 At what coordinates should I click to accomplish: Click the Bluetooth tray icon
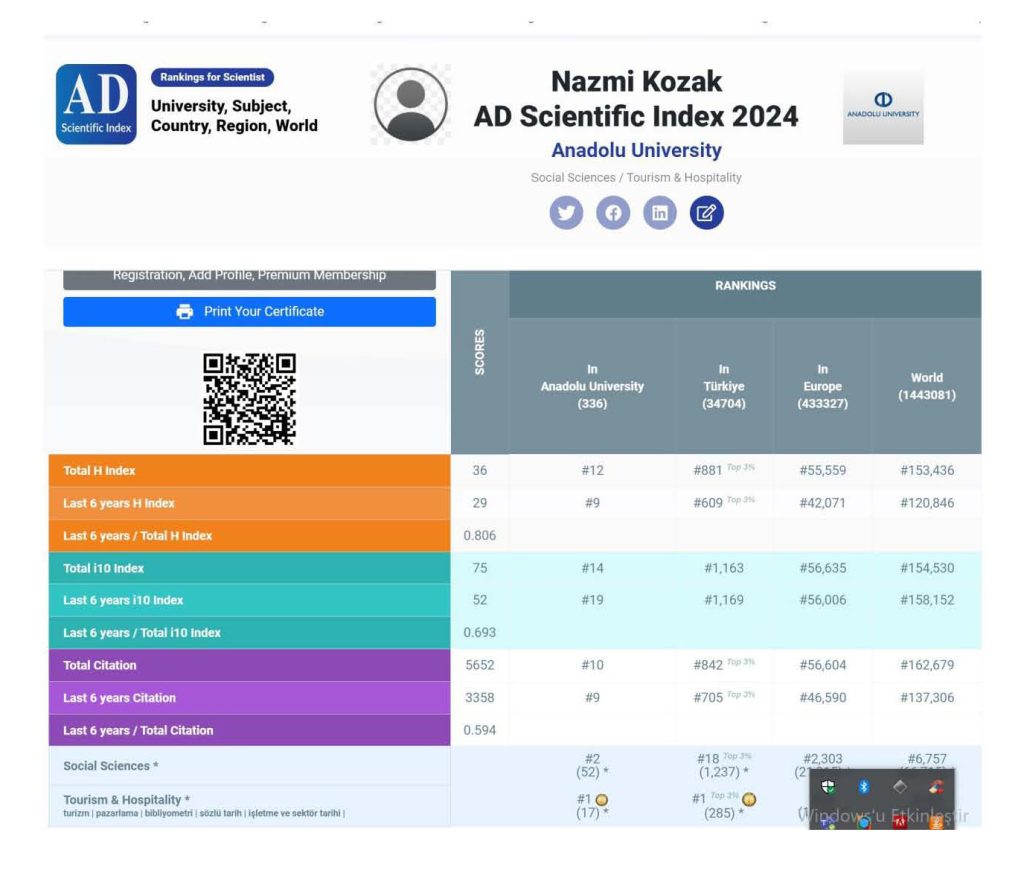pos(864,787)
